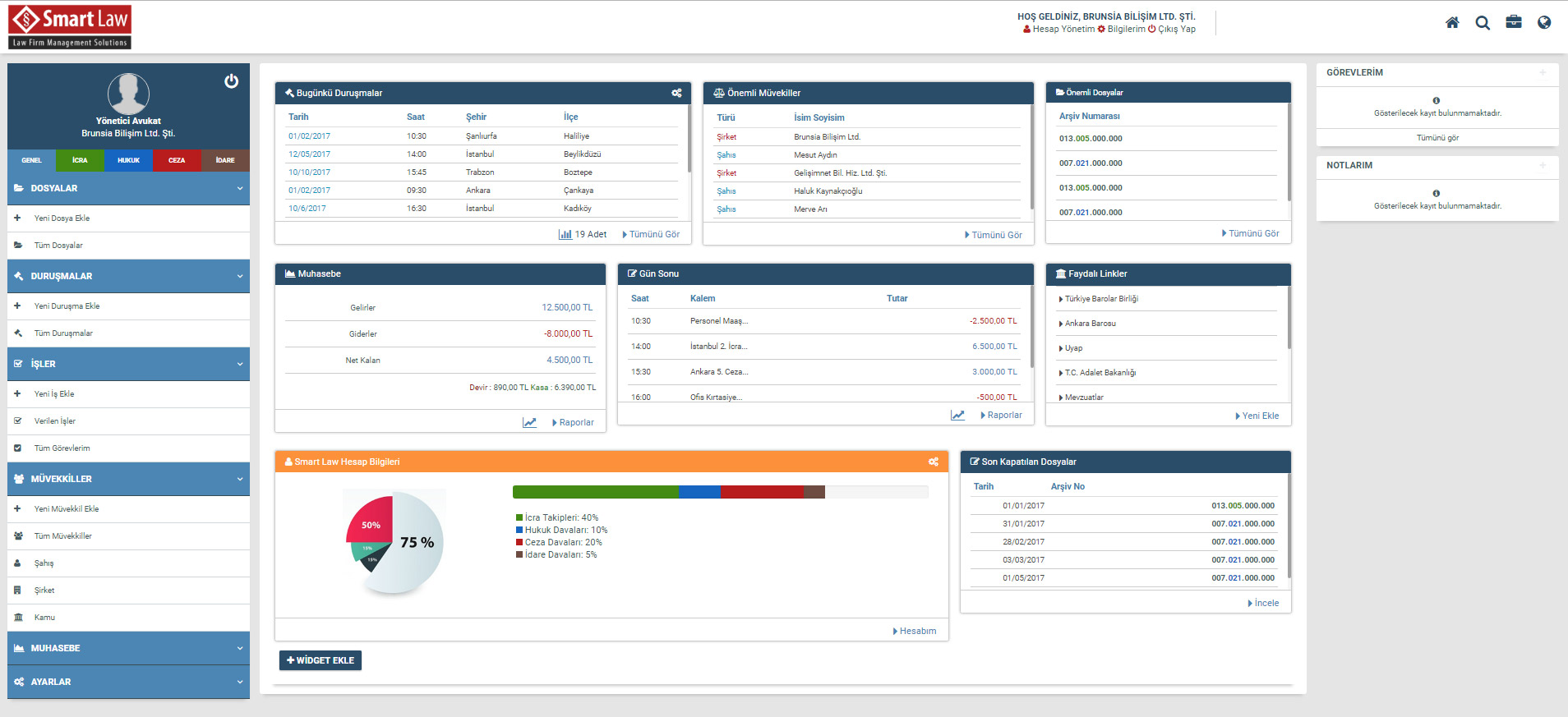Open settings gears on Bugünkü Duruşmalar widget
1568x717 pixels.
pyautogui.click(x=676, y=93)
